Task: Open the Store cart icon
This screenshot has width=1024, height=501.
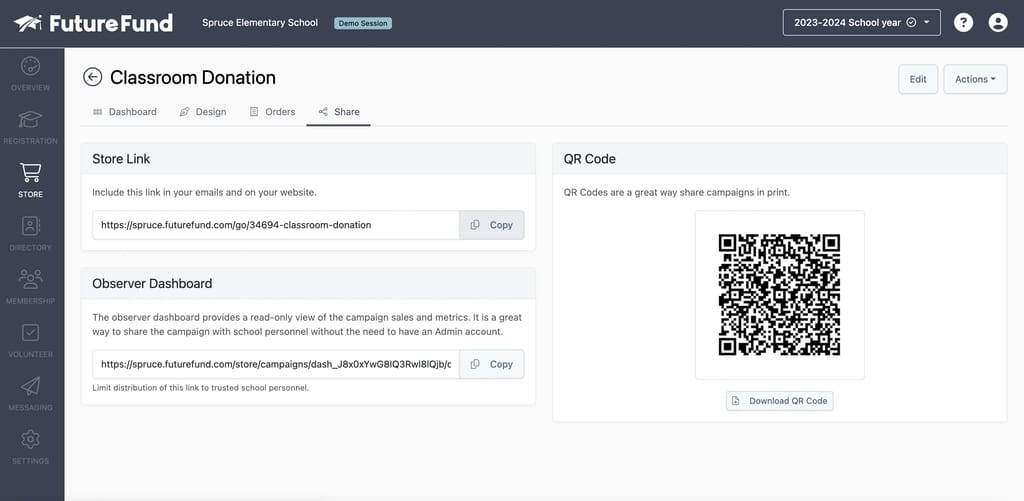Action: coord(31,172)
